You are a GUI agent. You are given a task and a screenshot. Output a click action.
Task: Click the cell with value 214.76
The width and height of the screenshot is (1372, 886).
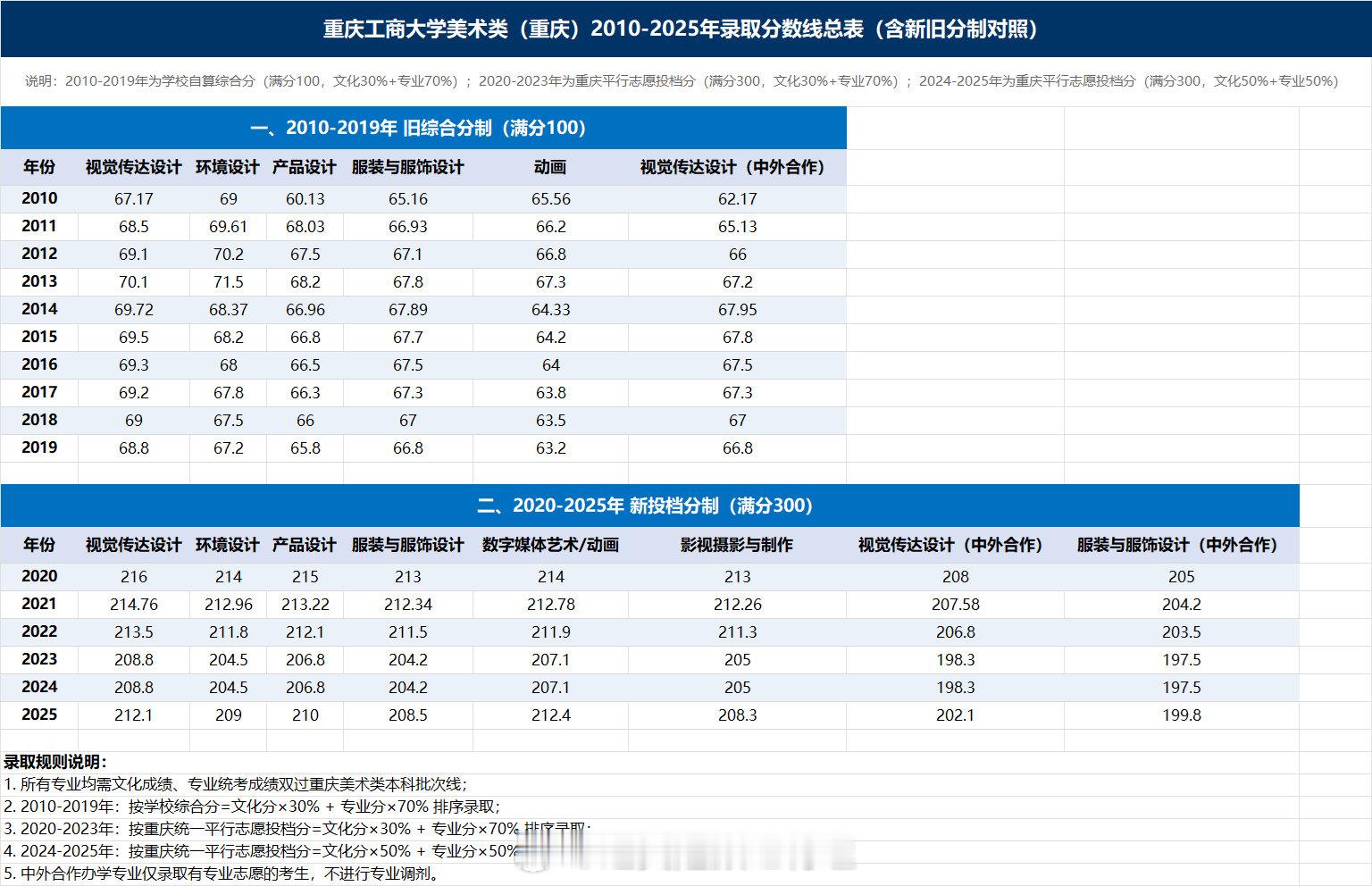[134, 605]
